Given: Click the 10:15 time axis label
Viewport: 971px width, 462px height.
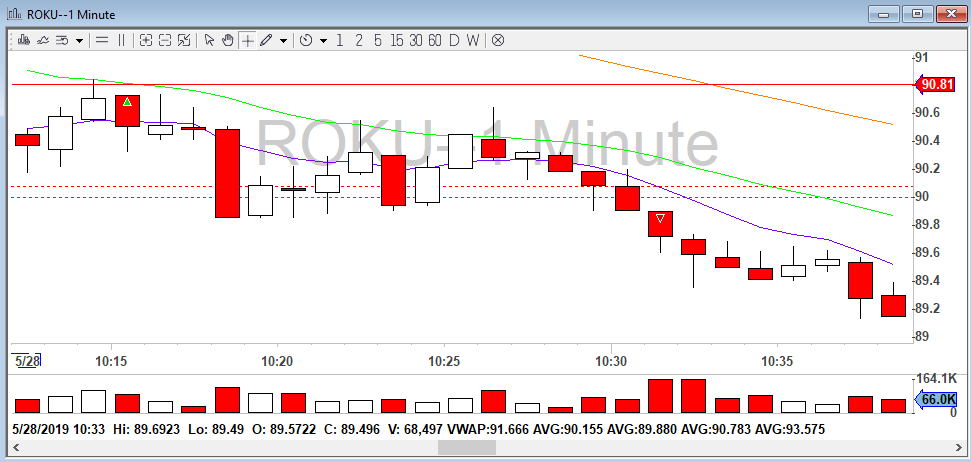Looking at the screenshot, I should tap(111, 361).
